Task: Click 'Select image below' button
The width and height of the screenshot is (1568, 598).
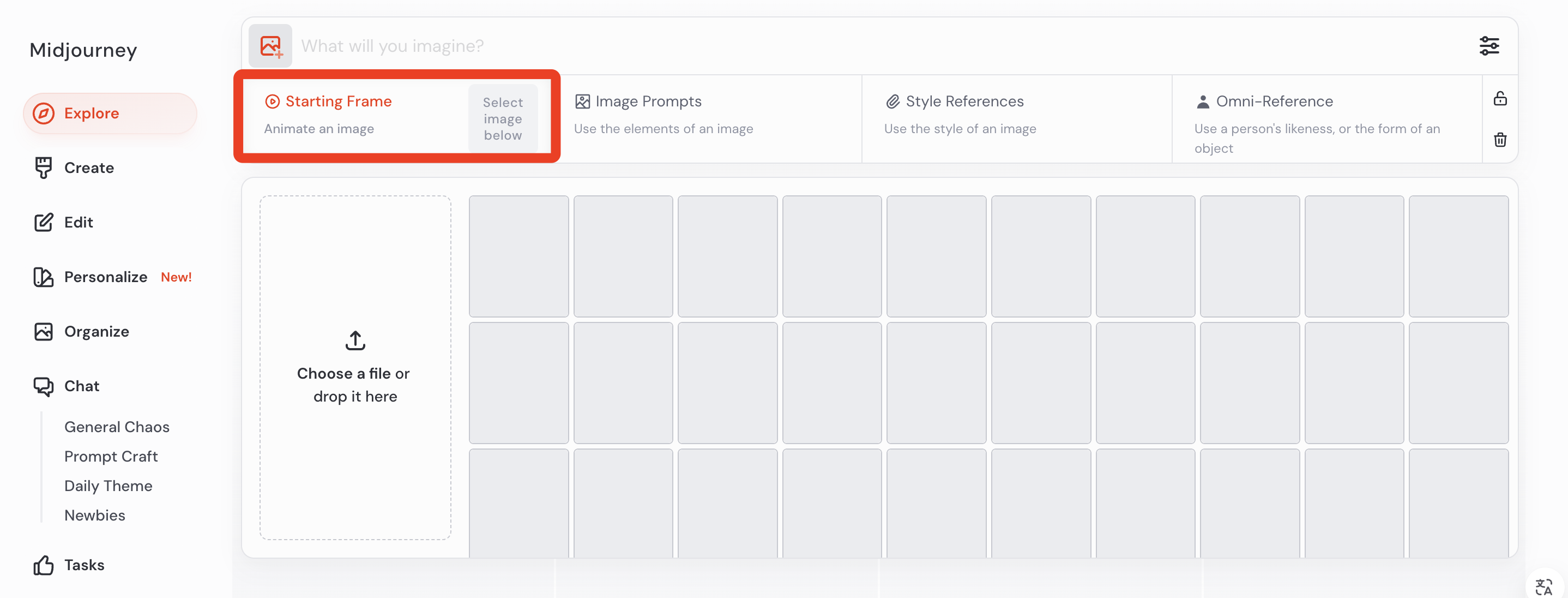Action: [503, 119]
